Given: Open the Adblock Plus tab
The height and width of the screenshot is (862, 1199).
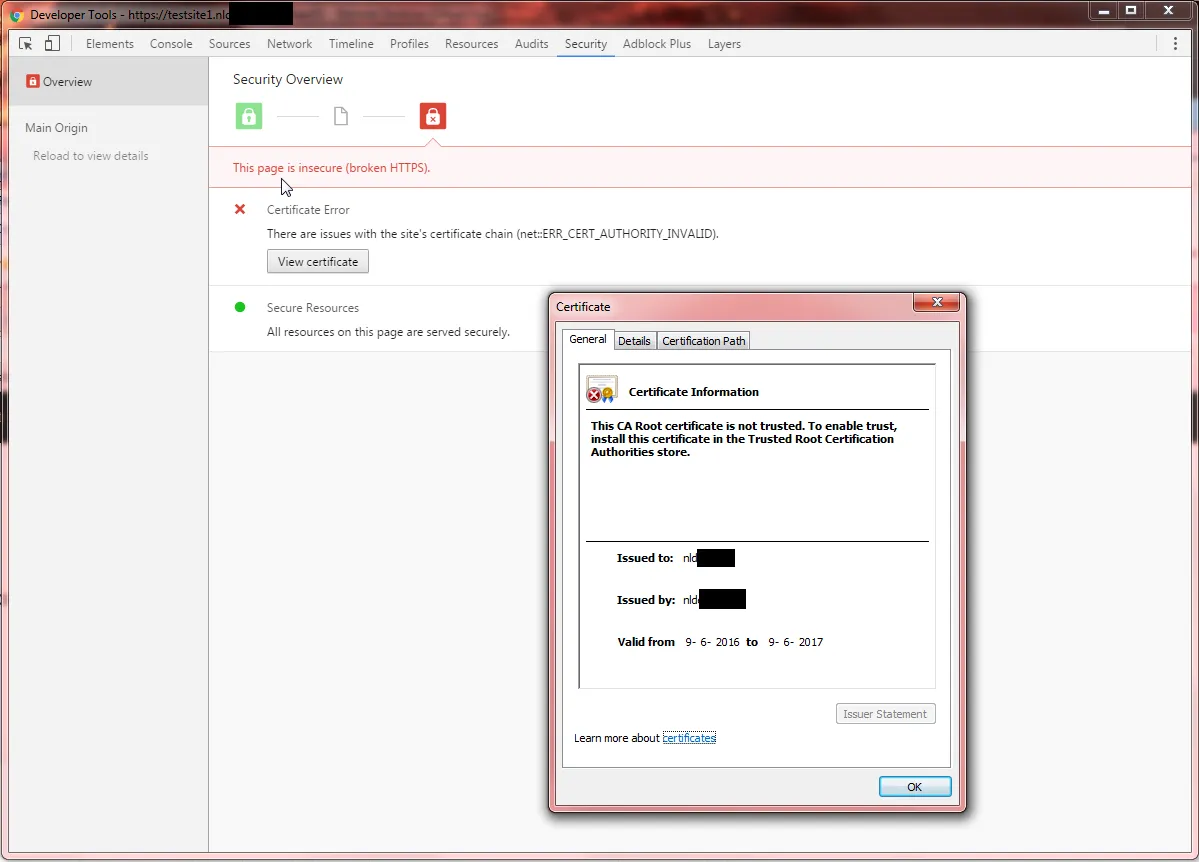Looking at the screenshot, I should [x=657, y=44].
